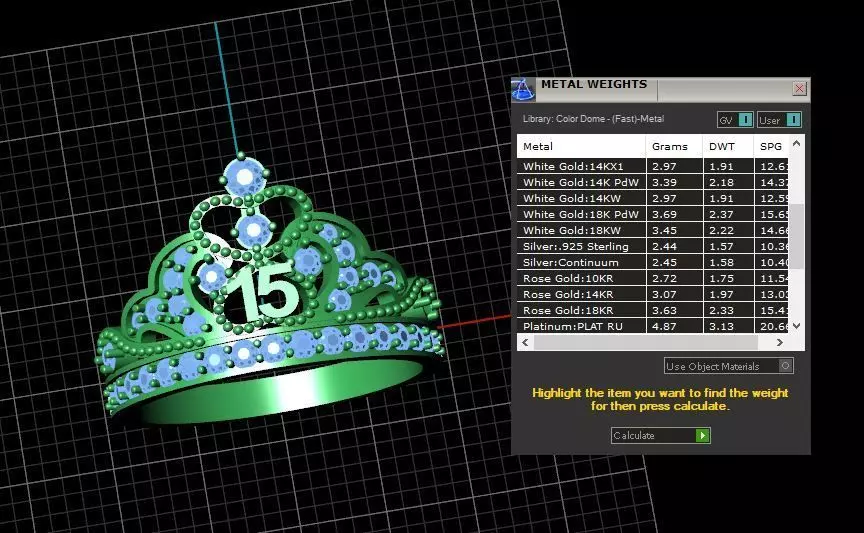Click the SPG column header
Screen dimensions: 864x533
(x=771, y=147)
